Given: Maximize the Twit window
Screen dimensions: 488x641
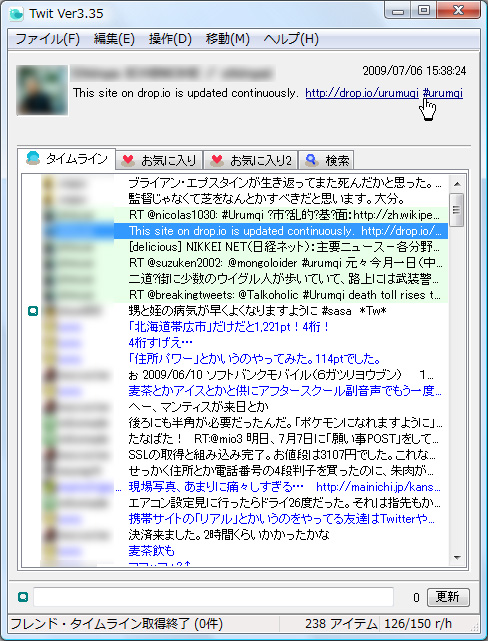Looking at the screenshot, I should (424, 10).
